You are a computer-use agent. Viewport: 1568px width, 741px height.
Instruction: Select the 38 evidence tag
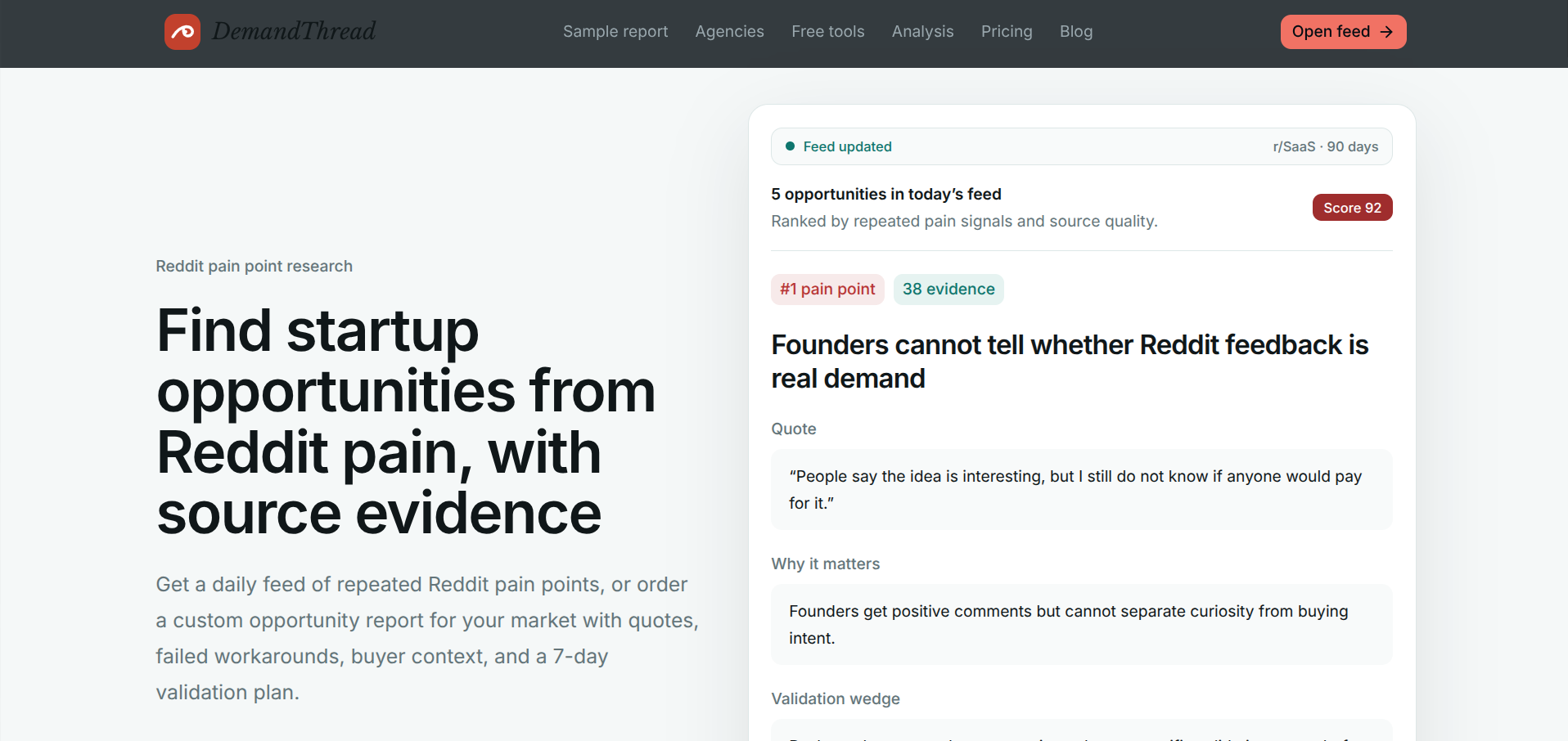tap(948, 290)
